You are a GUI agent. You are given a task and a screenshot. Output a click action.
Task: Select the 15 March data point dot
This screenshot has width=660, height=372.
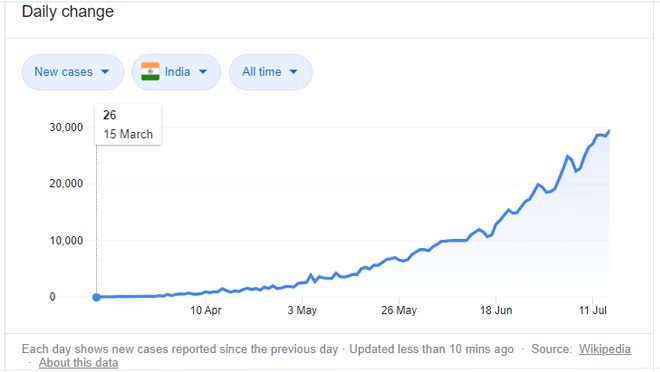pyautogui.click(x=96, y=297)
